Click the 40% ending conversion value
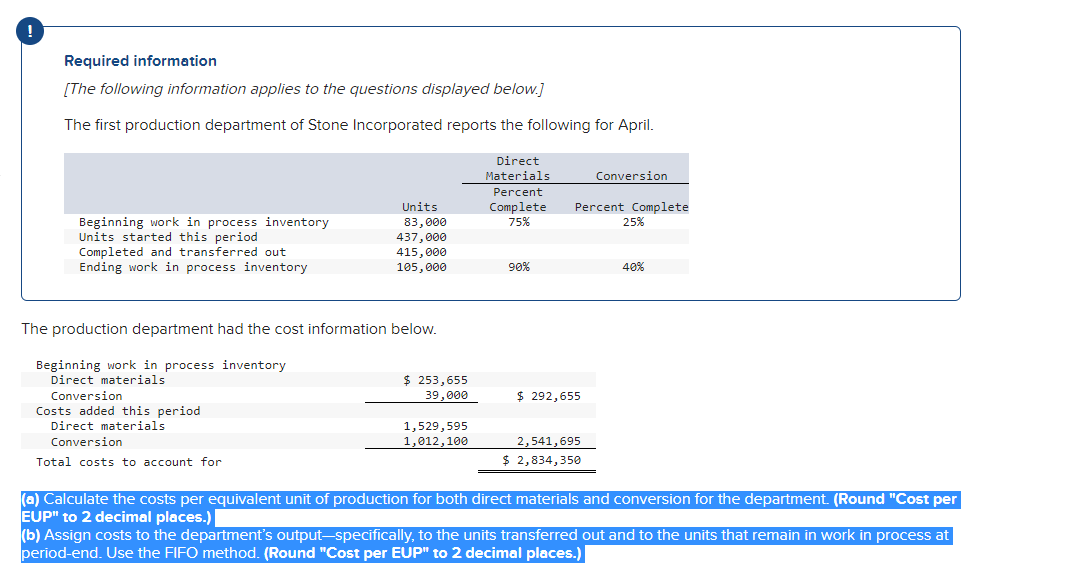This screenshot has width=1076, height=573. (x=633, y=267)
